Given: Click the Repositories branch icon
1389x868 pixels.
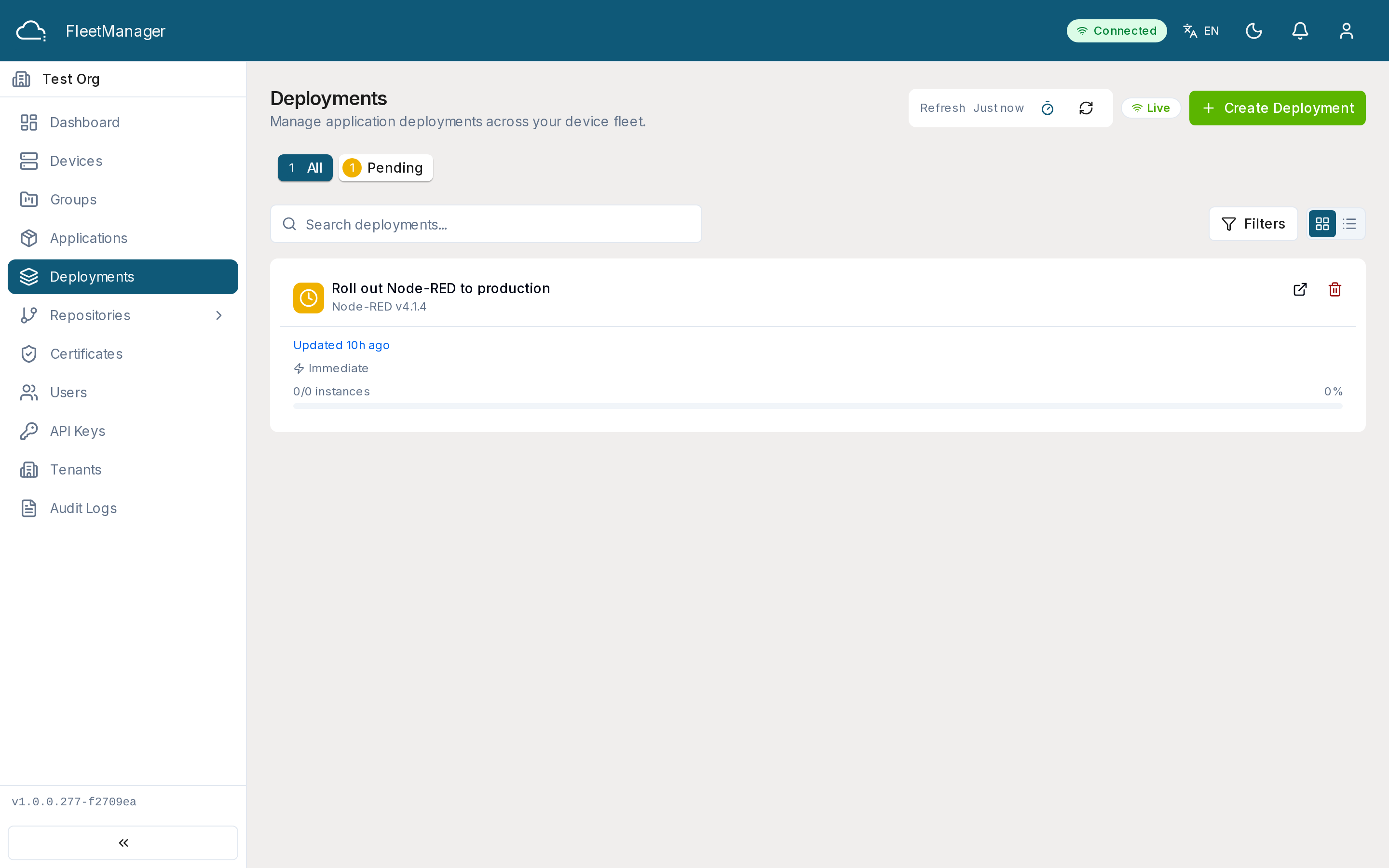Looking at the screenshot, I should 29,315.
